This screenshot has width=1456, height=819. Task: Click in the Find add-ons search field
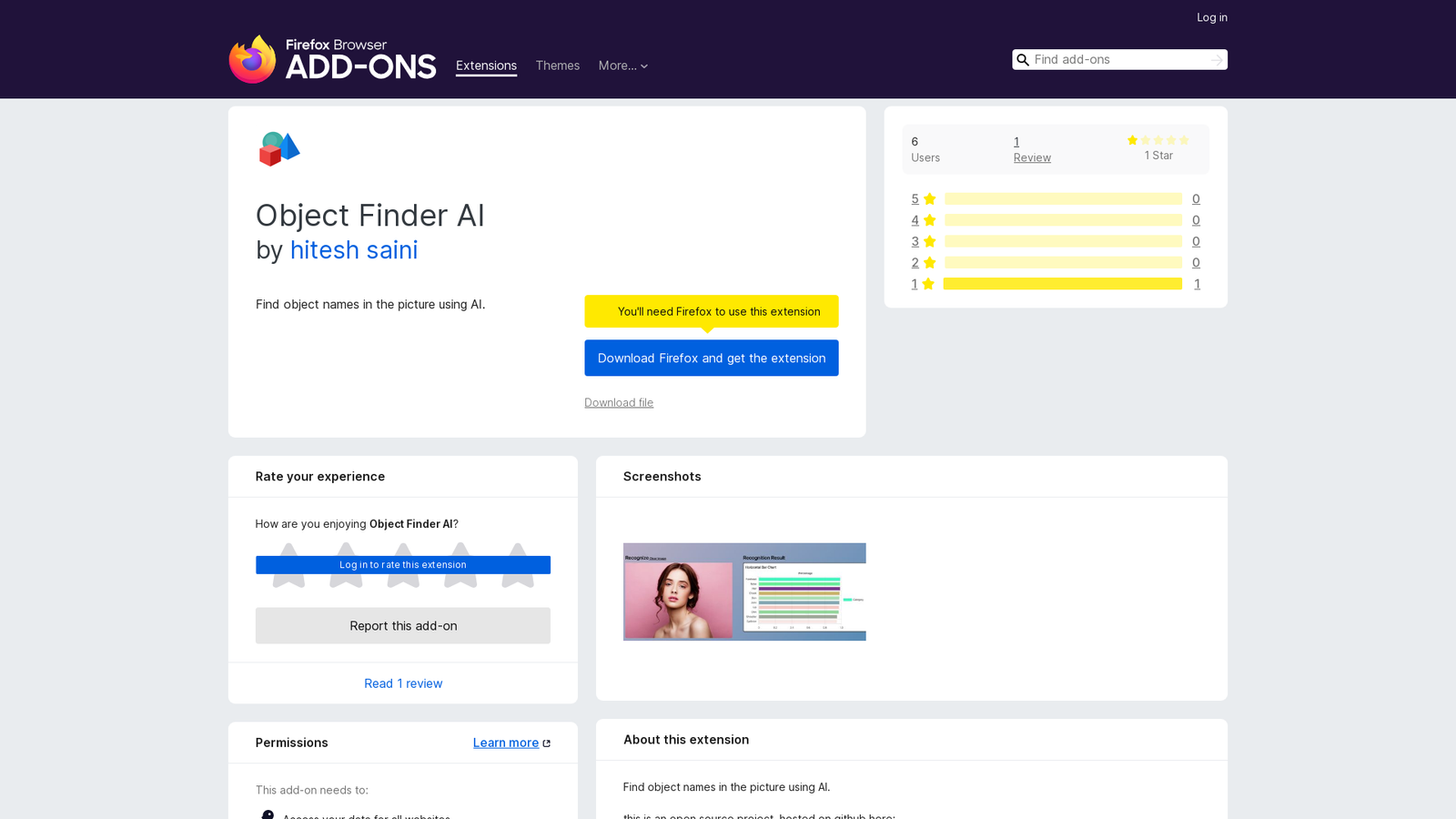tap(1119, 60)
